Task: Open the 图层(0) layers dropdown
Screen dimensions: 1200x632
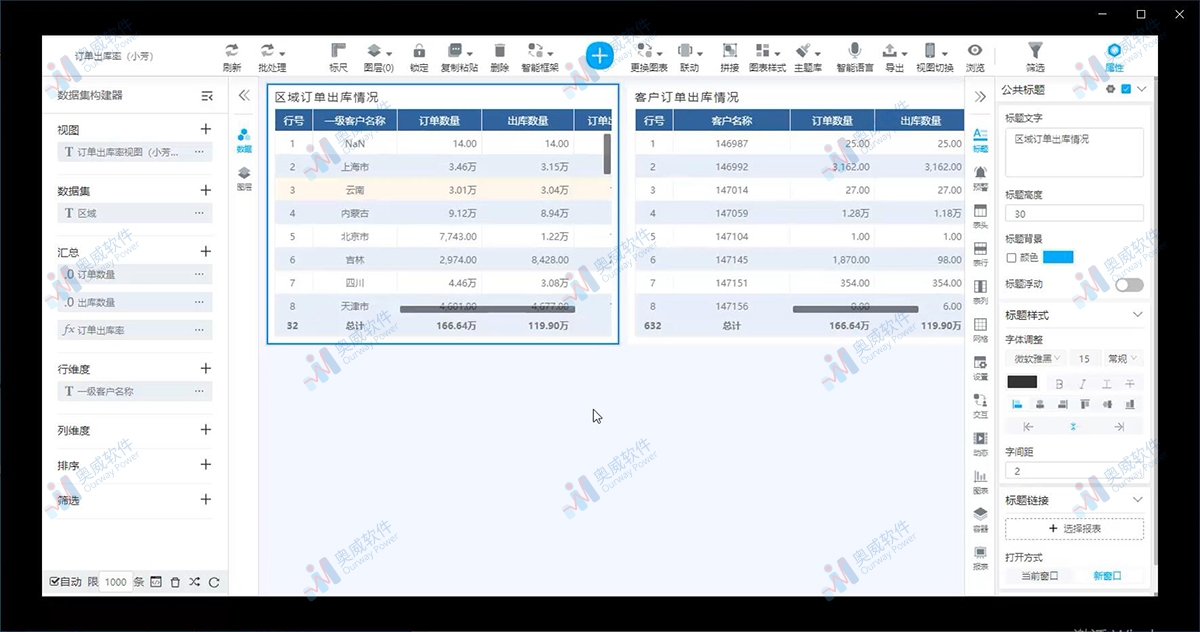Action: click(x=377, y=57)
